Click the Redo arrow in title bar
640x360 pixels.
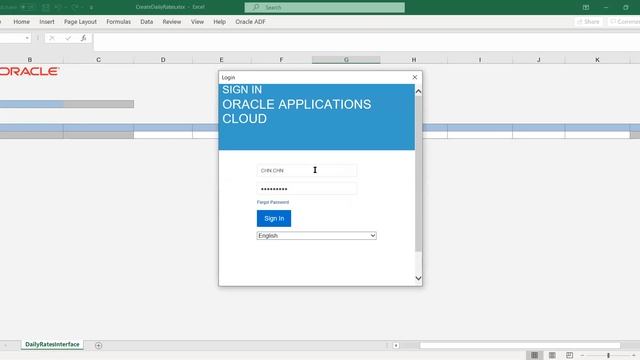pos(75,7)
